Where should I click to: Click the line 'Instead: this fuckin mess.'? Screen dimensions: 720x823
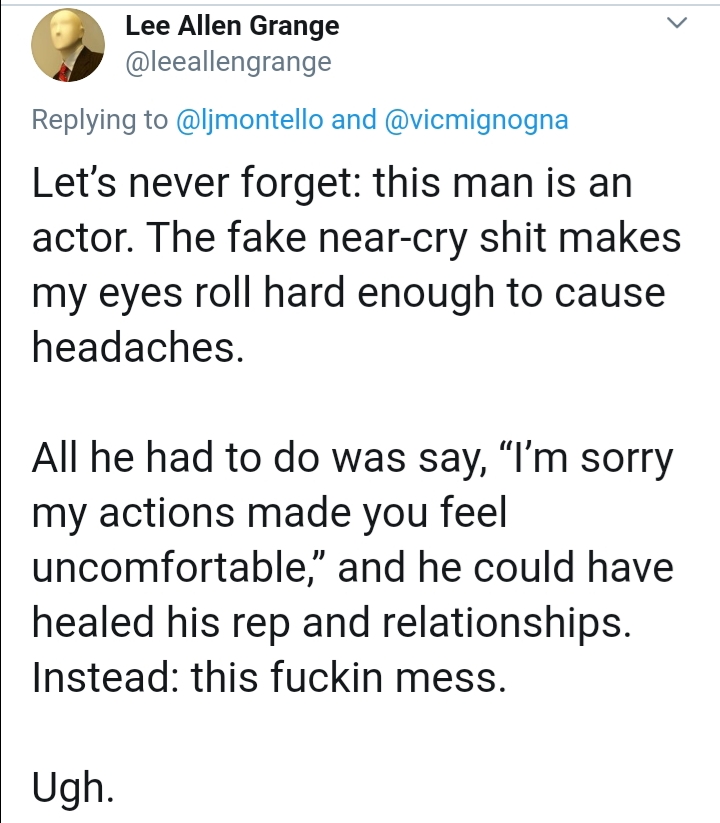pyautogui.click(x=269, y=677)
